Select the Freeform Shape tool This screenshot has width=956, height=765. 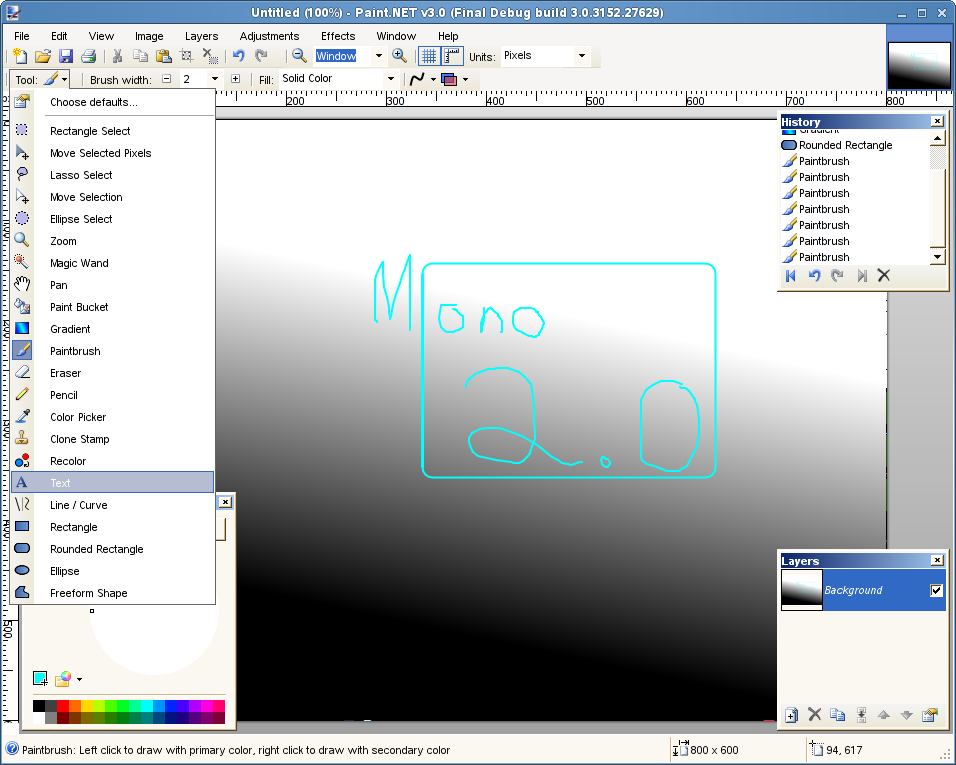click(x=113, y=593)
